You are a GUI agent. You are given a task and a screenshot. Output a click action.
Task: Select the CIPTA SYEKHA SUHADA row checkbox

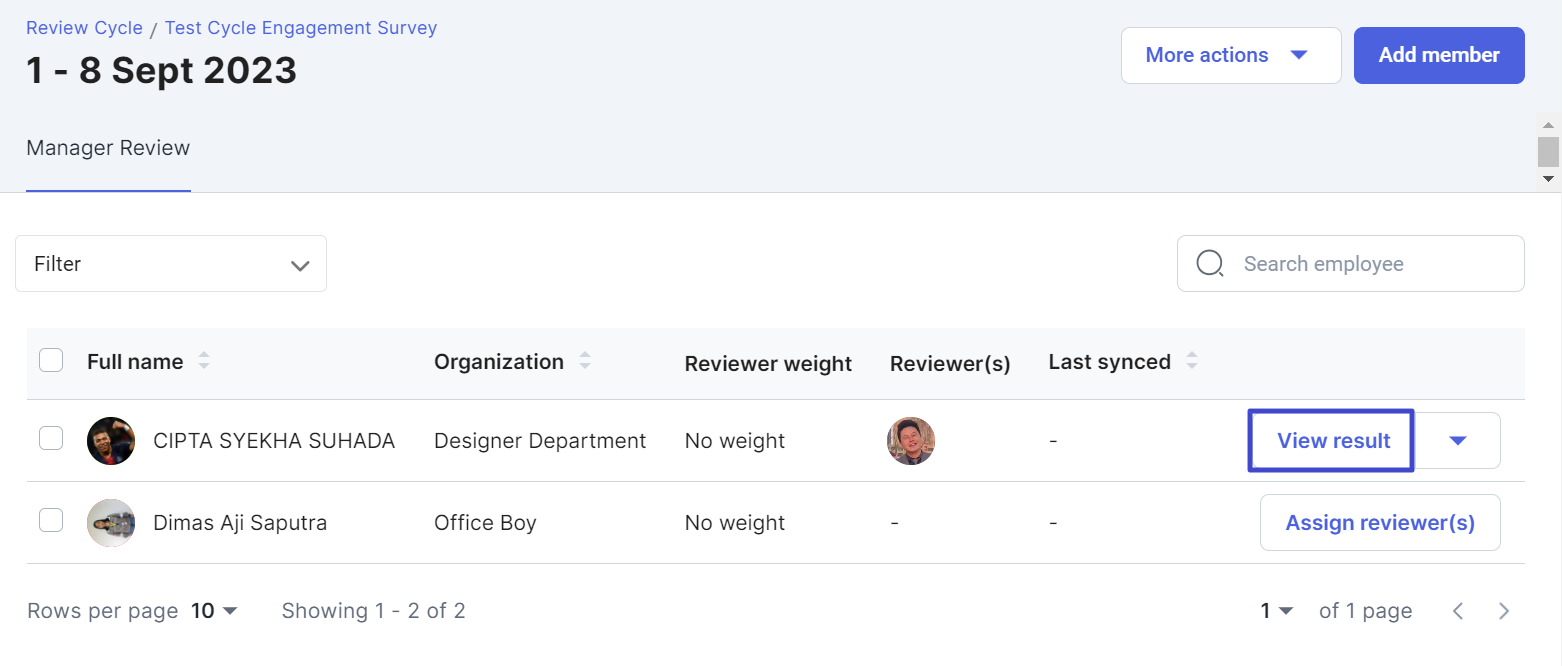tap(51, 438)
